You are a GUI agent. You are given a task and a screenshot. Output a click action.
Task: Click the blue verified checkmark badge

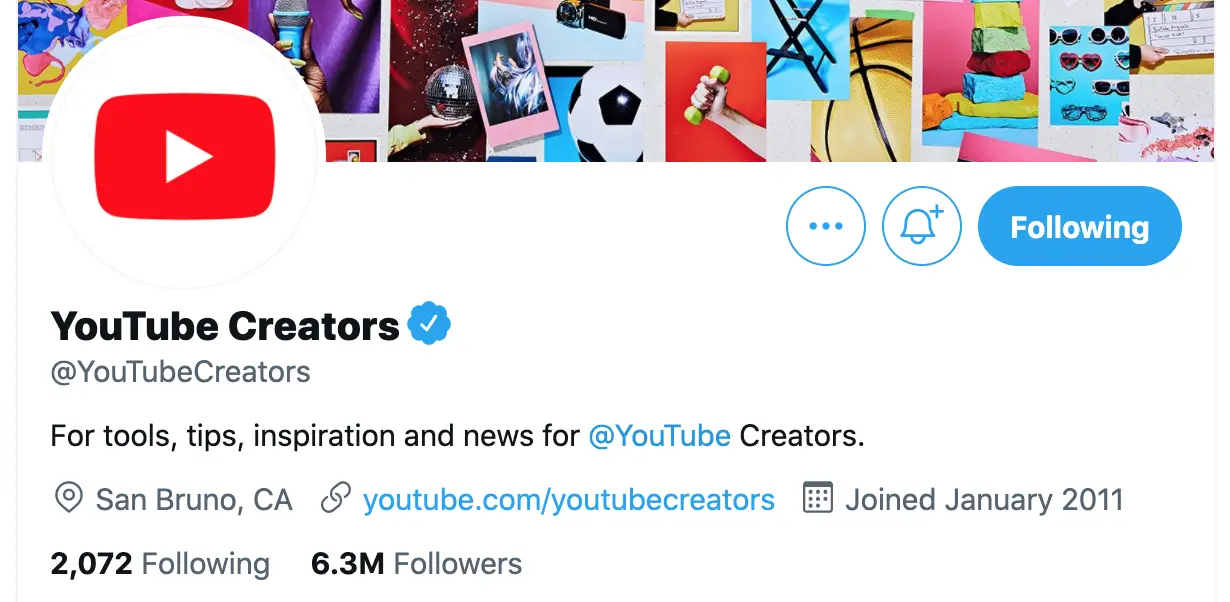(430, 325)
